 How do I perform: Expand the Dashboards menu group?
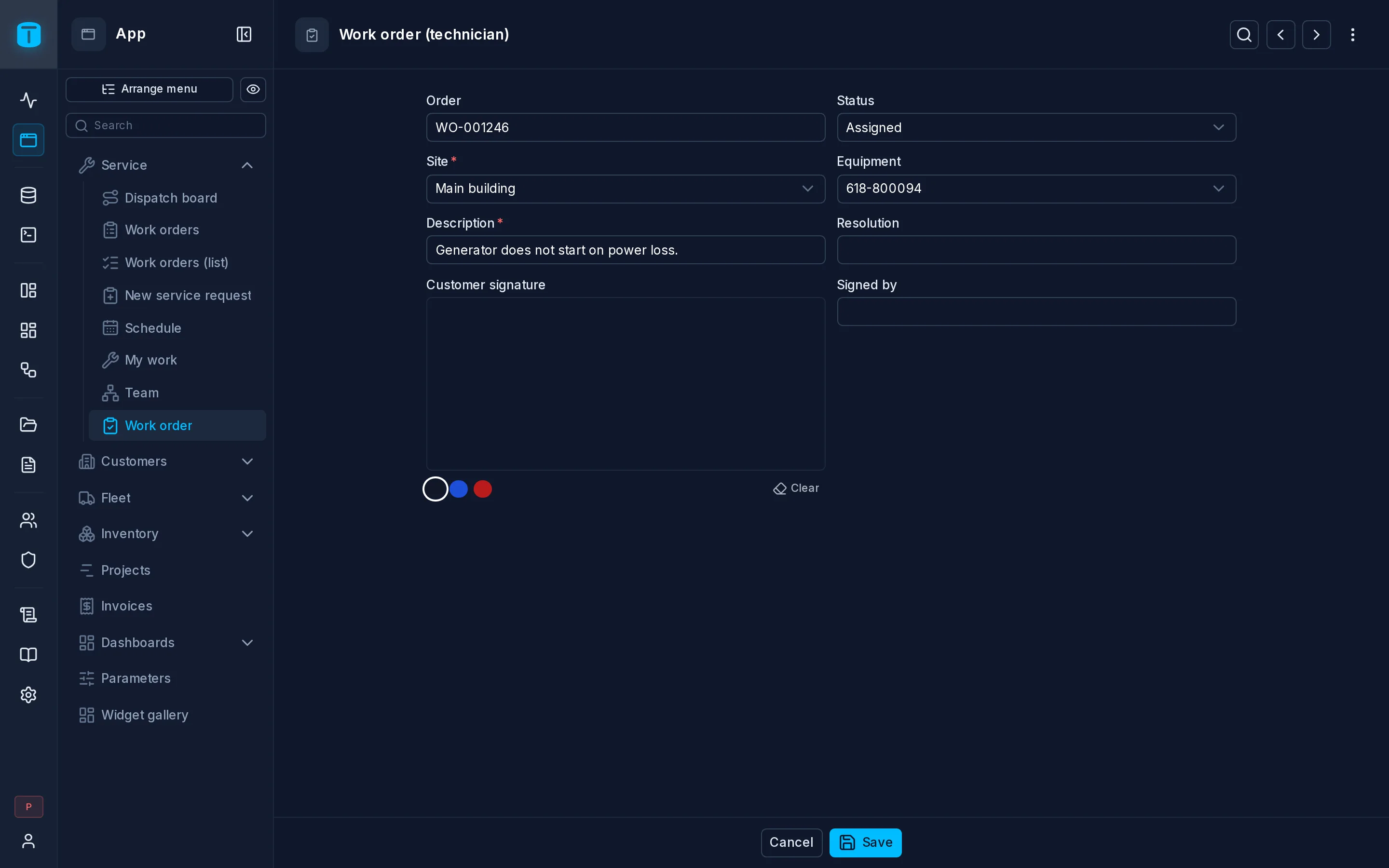click(x=166, y=642)
